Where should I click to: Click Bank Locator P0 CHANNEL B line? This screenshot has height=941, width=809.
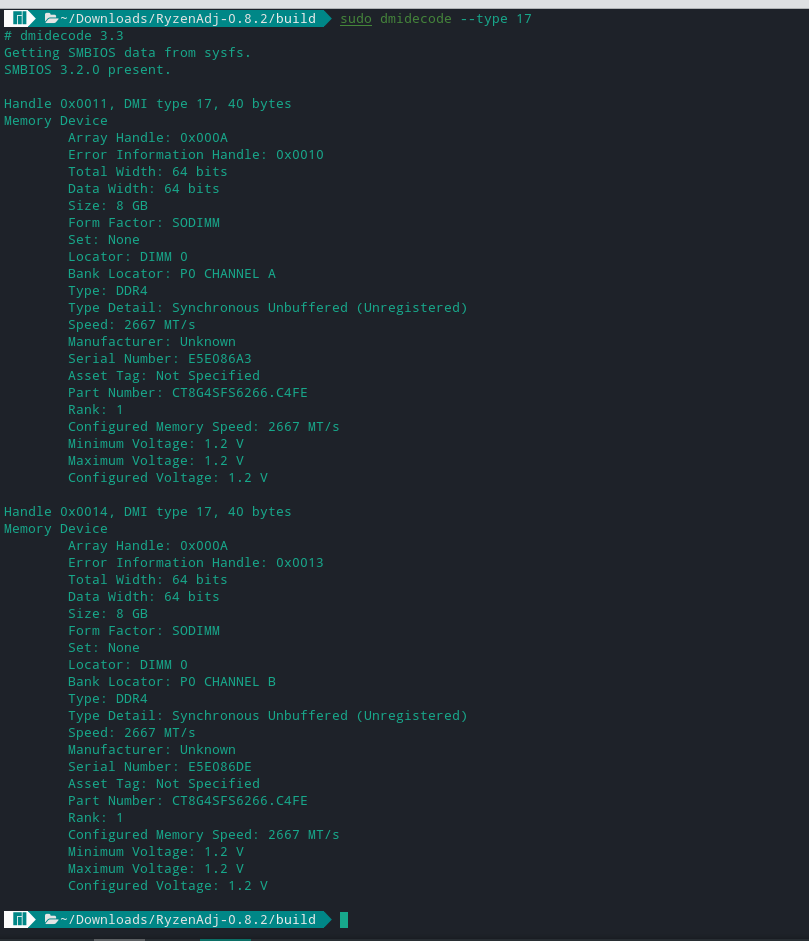tap(172, 682)
